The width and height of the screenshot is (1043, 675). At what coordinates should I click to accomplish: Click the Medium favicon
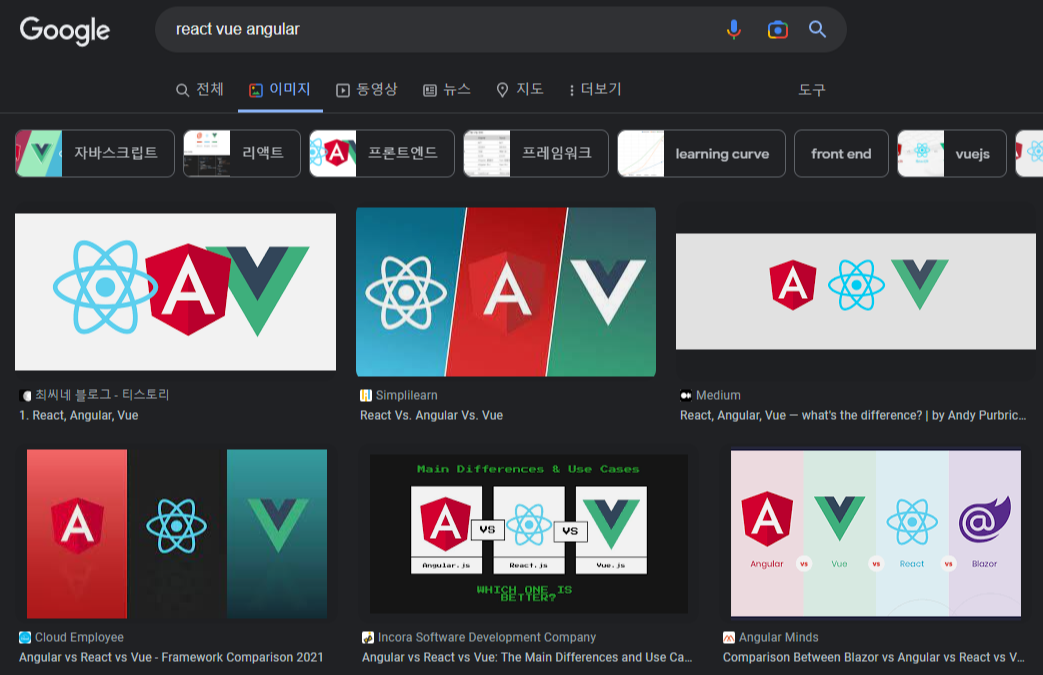tap(686, 396)
